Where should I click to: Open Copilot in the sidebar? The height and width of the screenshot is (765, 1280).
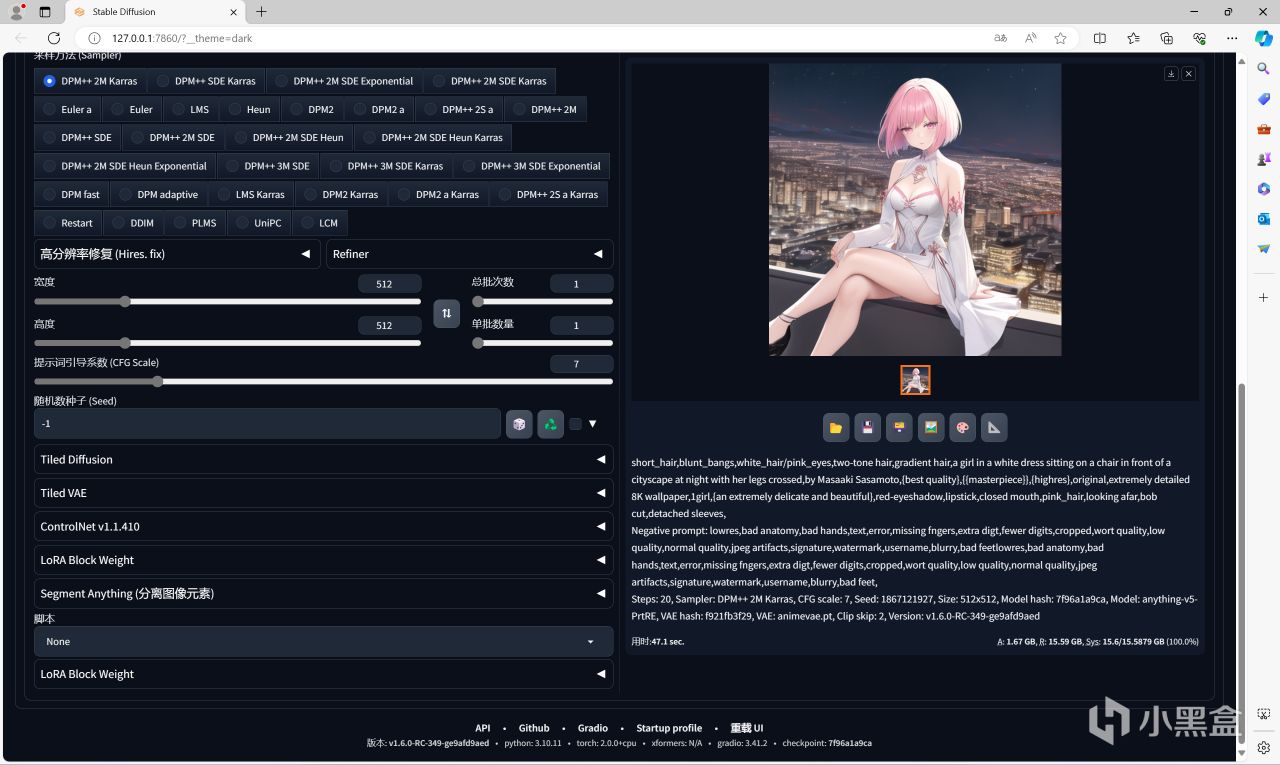click(1264, 38)
